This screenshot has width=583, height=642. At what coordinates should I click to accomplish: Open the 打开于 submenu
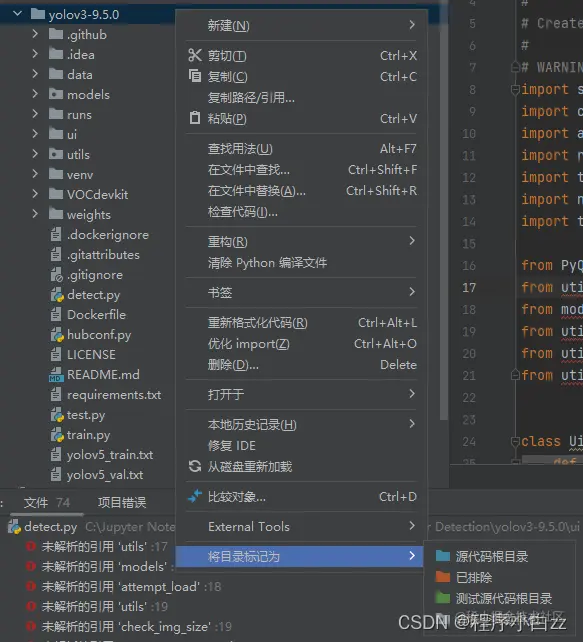tap(301, 394)
